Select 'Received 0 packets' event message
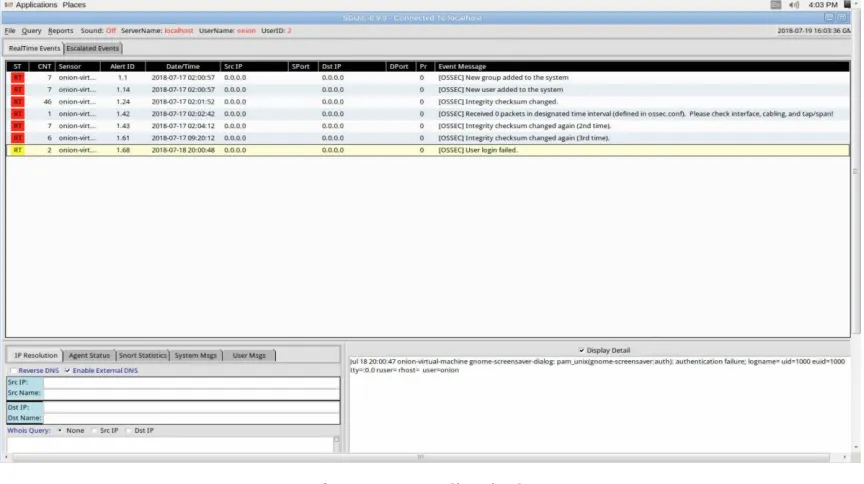This screenshot has height=484, width=864. point(635,114)
